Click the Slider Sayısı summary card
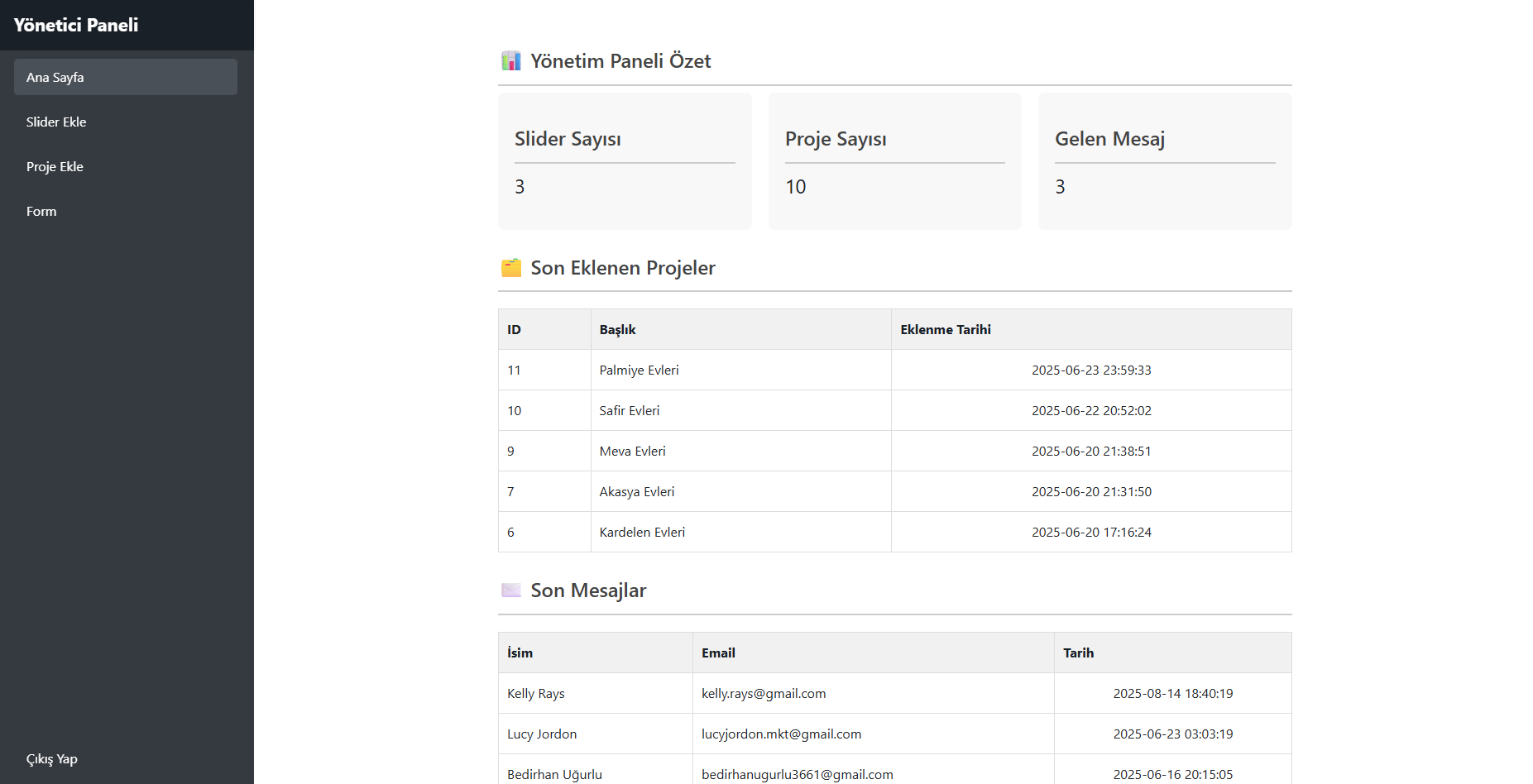1533x784 pixels. click(625, 161)
